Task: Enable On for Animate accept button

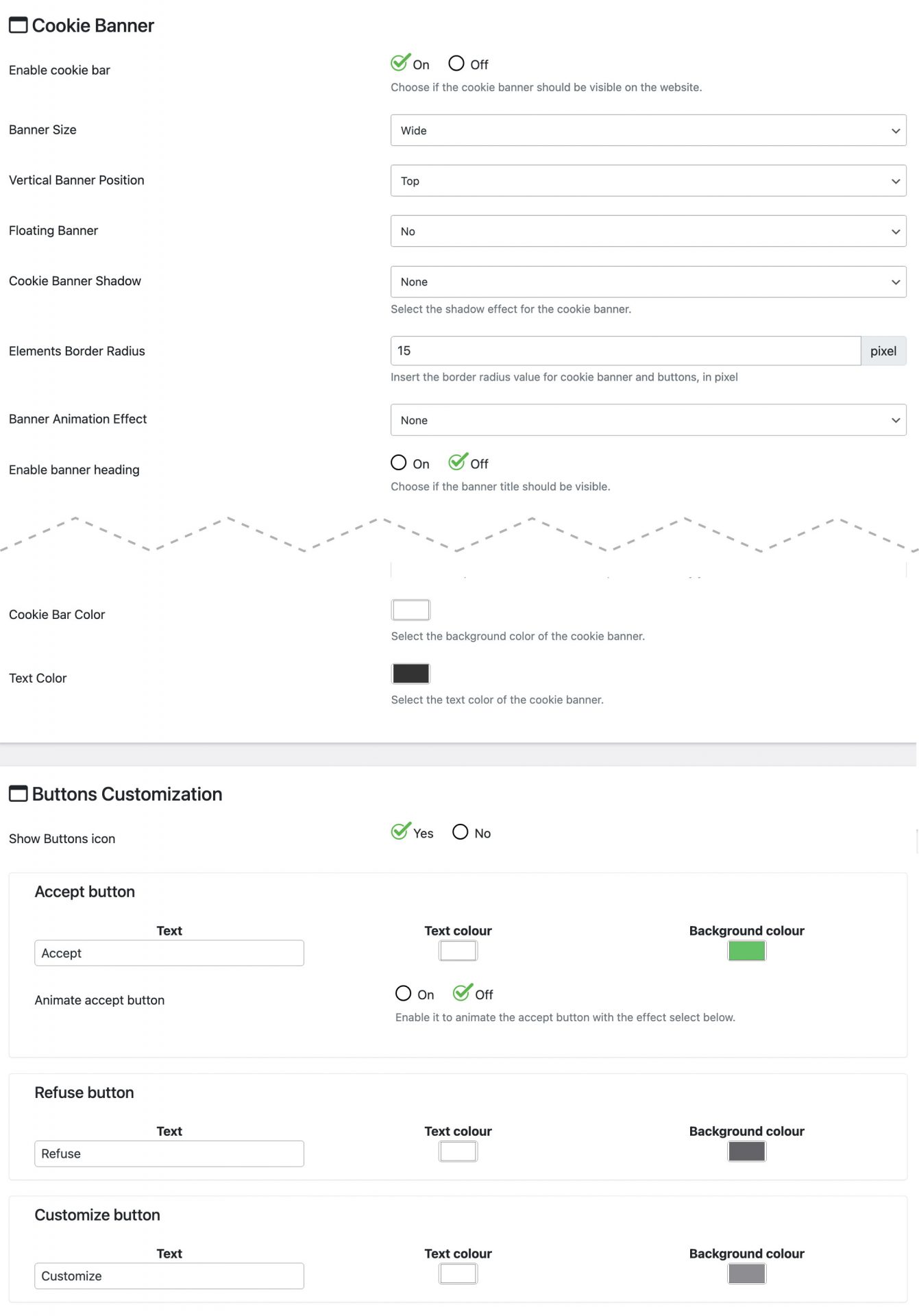Action: [403, 993]
